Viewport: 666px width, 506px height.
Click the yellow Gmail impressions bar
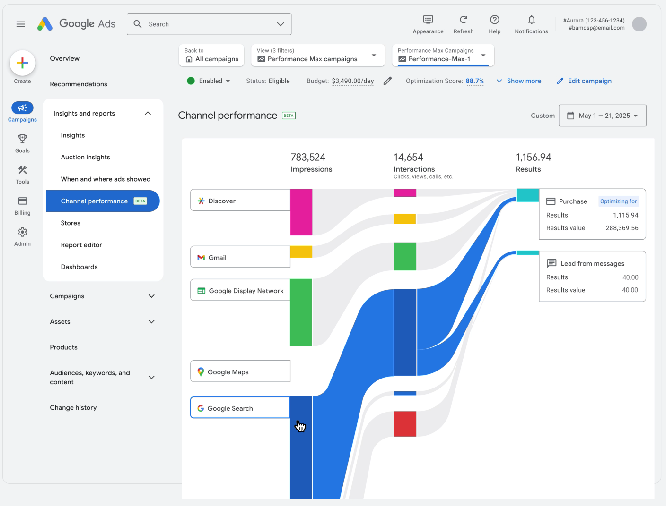point(301,252)
